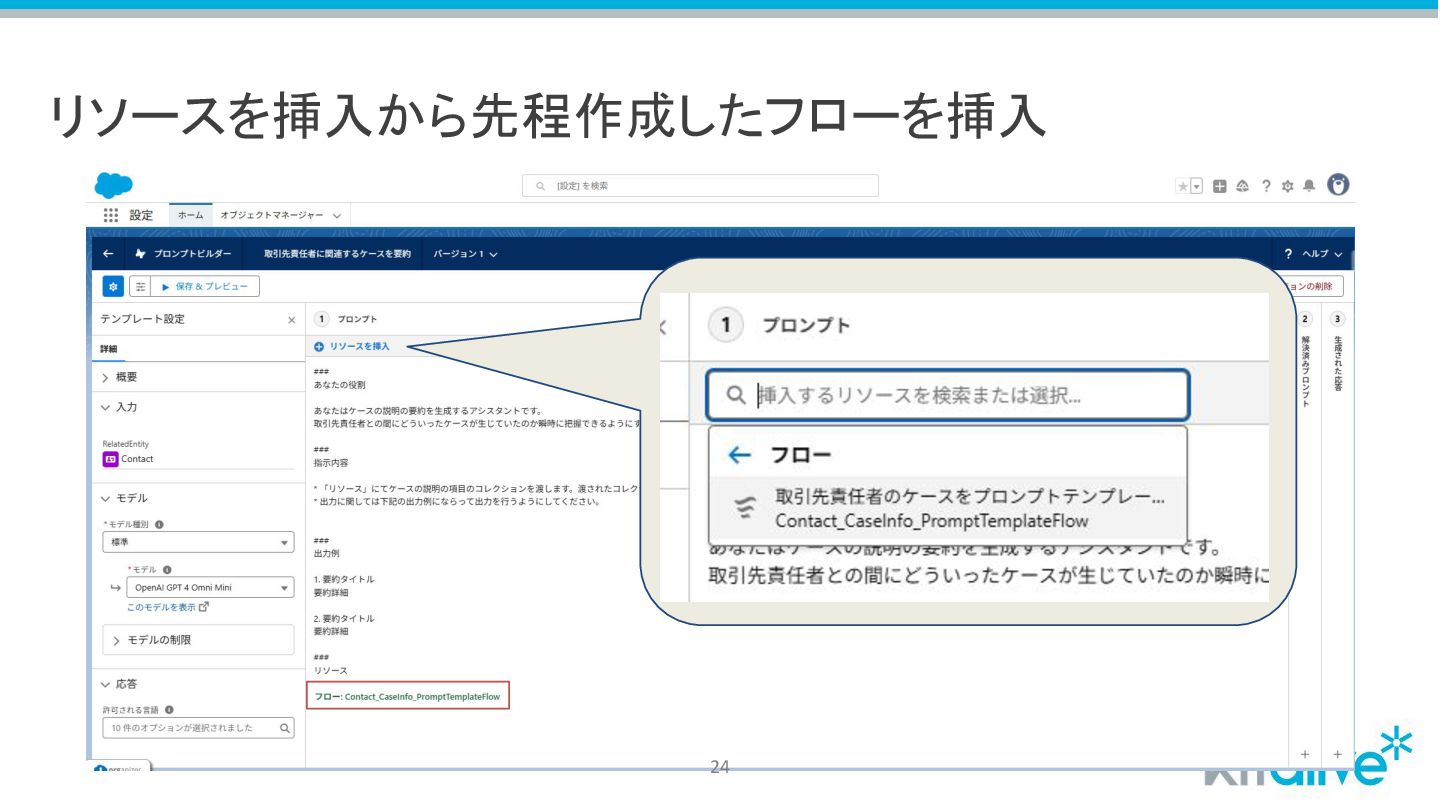The width and height of the screenshot is (1440, 810).
Task: Switch to オブジェクトマネージャー tab
Action: click(x=273, y=216)
